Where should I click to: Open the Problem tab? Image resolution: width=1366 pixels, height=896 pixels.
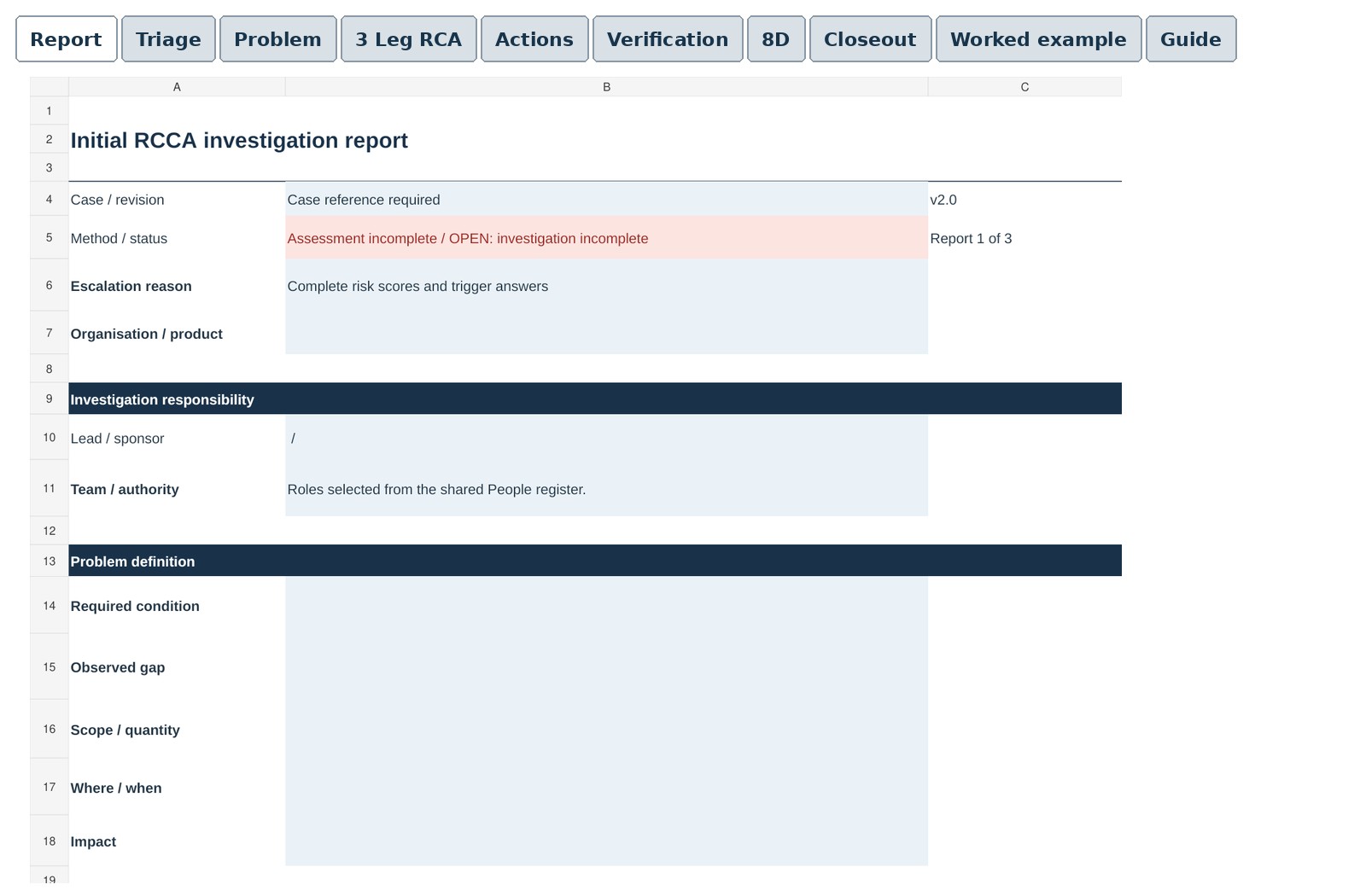coord(278,39)
